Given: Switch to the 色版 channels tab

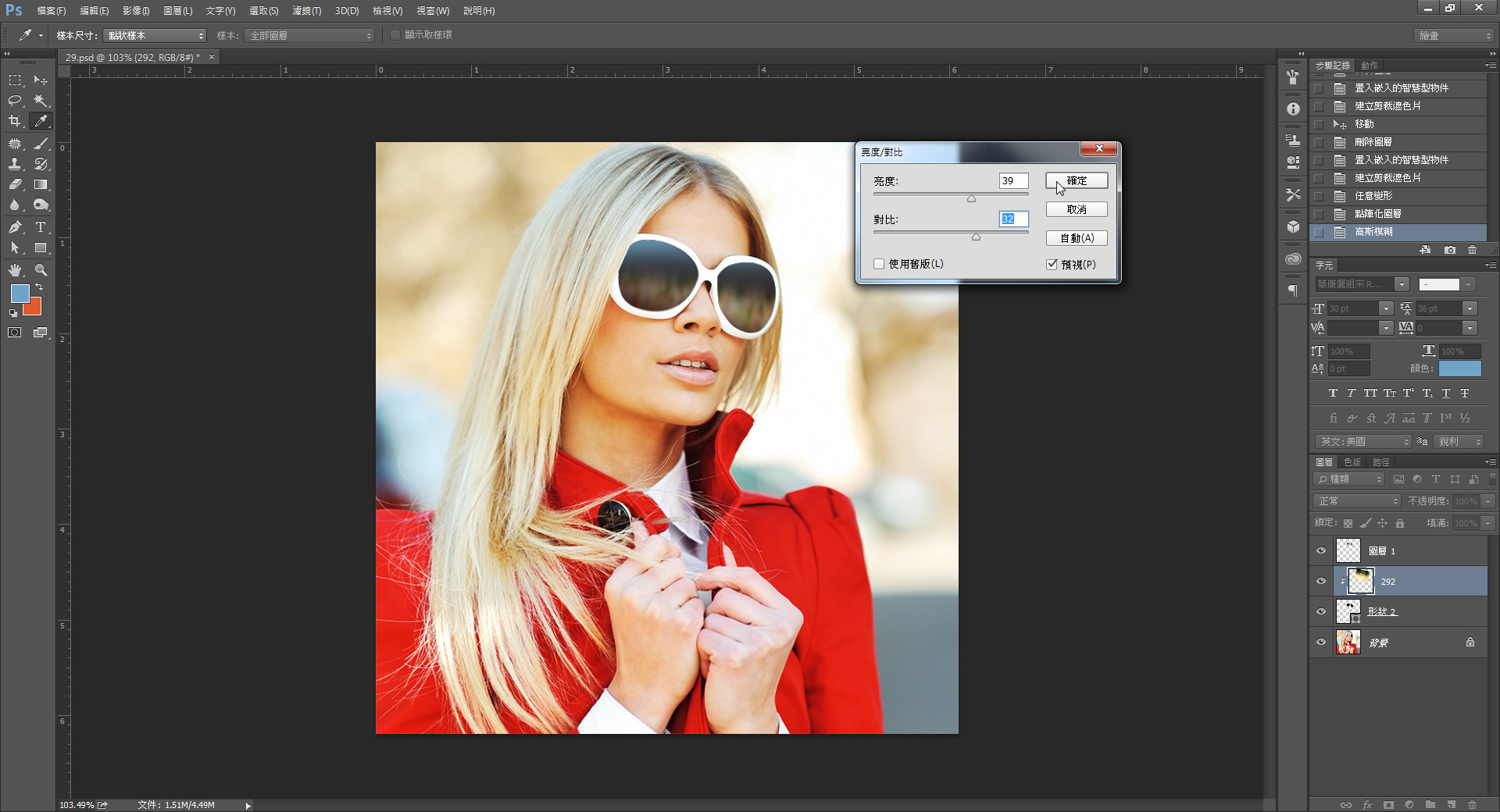Looking at the screenshot, I should (1352, 462).
